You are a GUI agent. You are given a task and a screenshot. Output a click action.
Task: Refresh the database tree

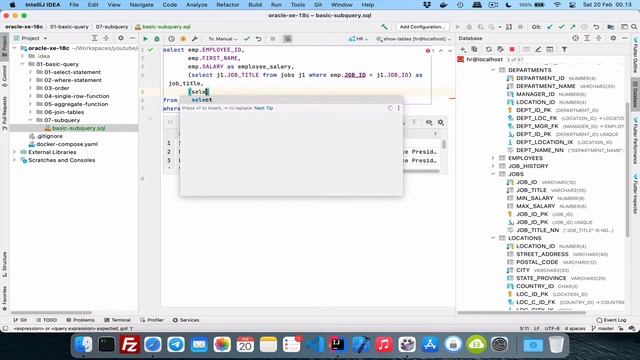pos(489,49)
